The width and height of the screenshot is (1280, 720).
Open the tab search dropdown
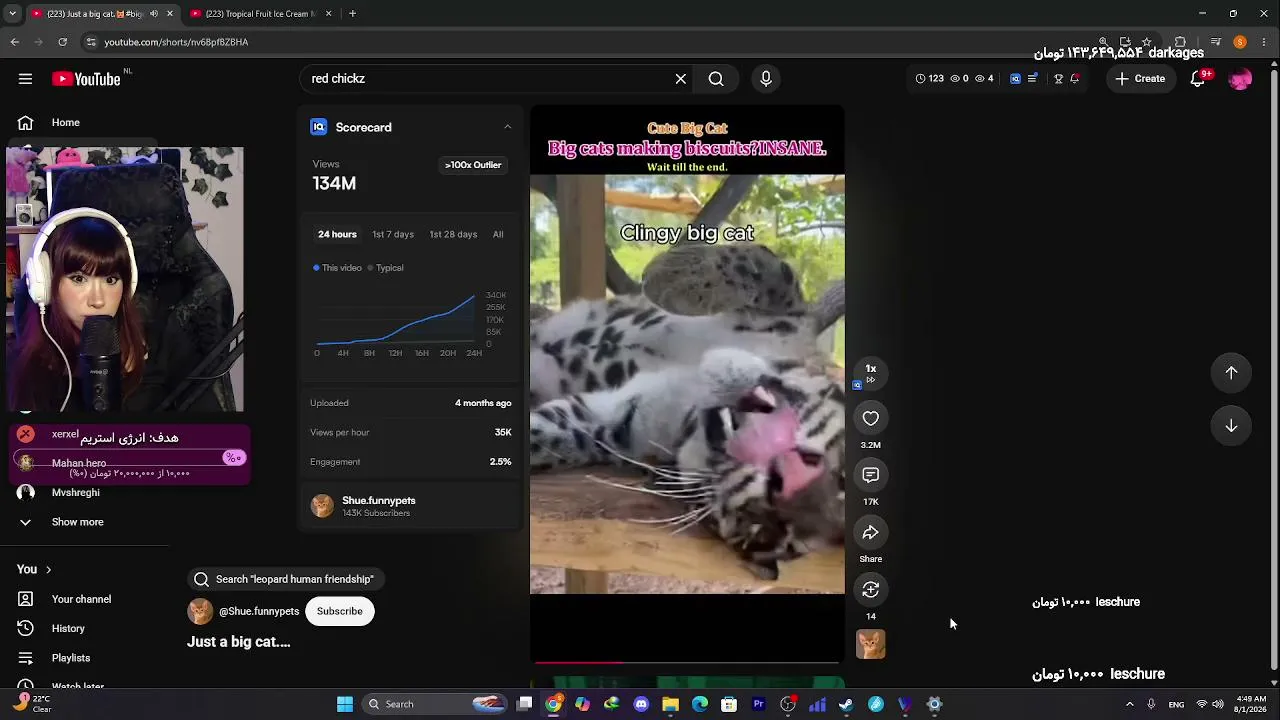[x=13, y=14]
